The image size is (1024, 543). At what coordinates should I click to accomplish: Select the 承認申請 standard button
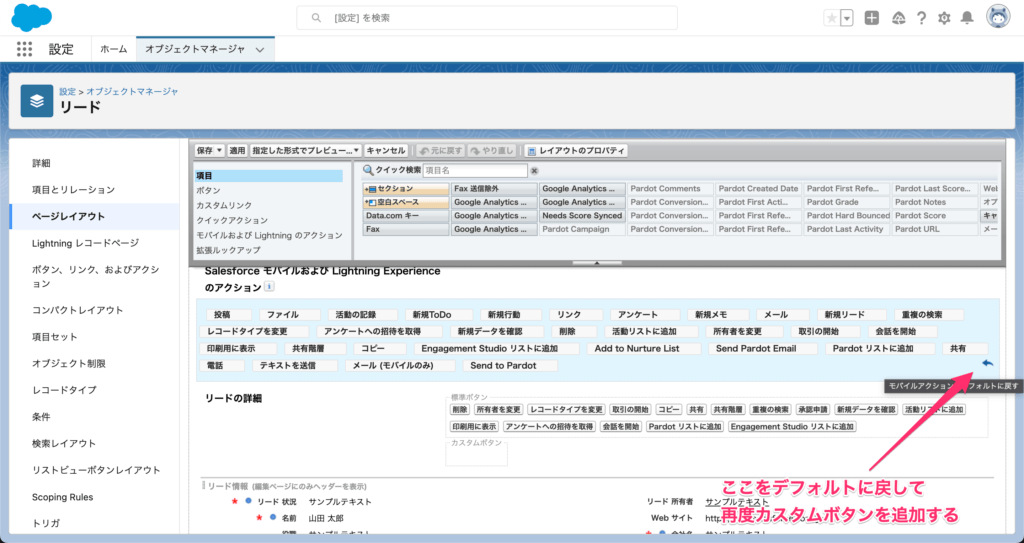[x=812, y=410]
